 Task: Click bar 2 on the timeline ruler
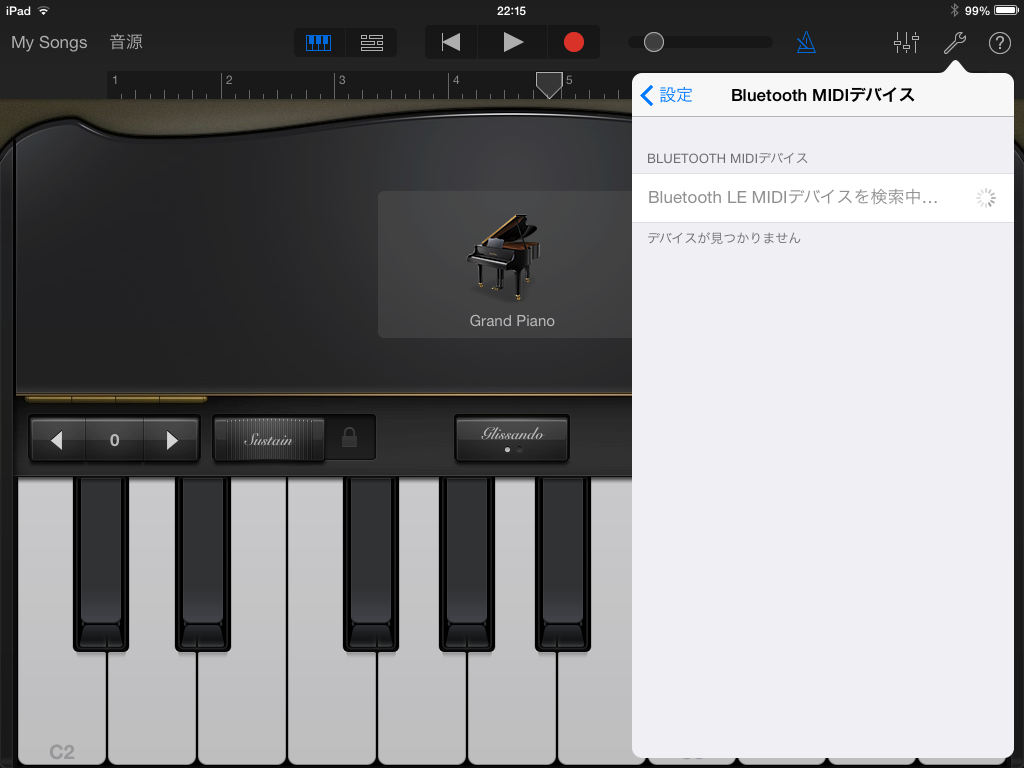pos(229,80)
